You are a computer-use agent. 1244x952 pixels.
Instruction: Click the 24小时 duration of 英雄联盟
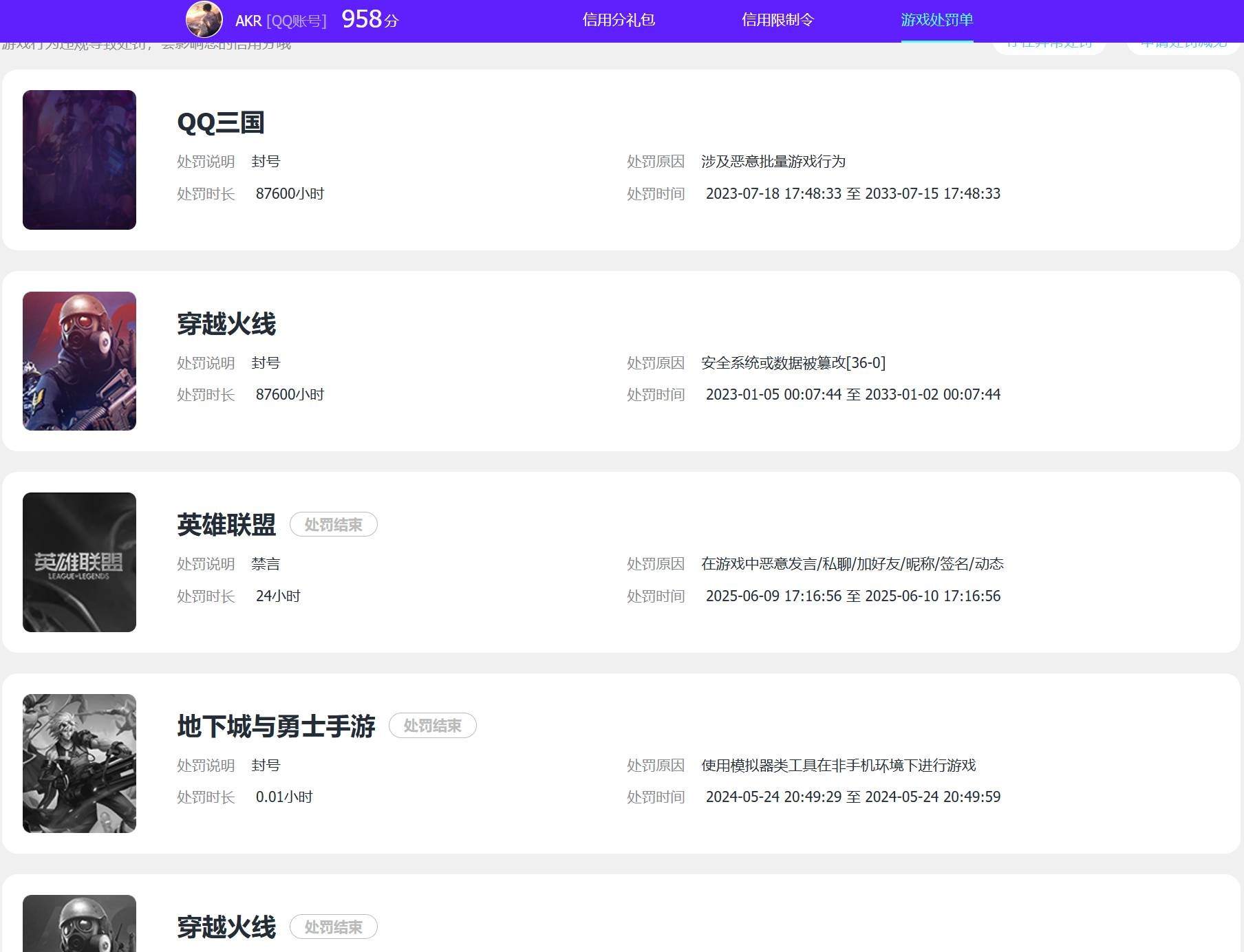coord(278,596)
